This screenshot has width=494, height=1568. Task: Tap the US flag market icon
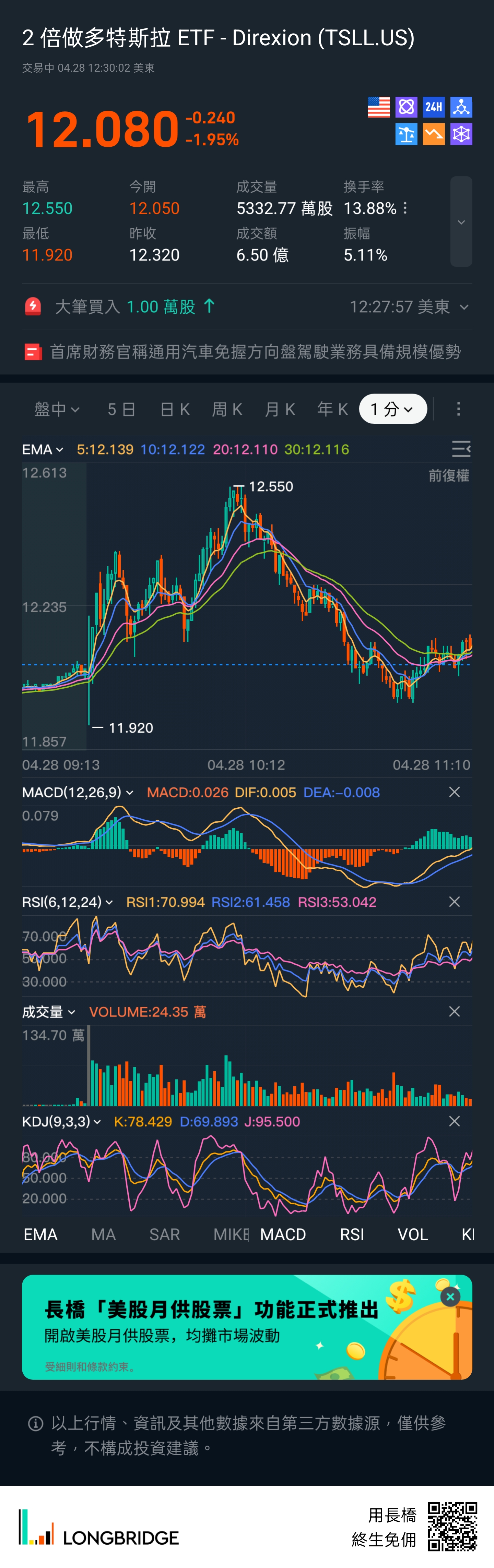tap(378, 107)
